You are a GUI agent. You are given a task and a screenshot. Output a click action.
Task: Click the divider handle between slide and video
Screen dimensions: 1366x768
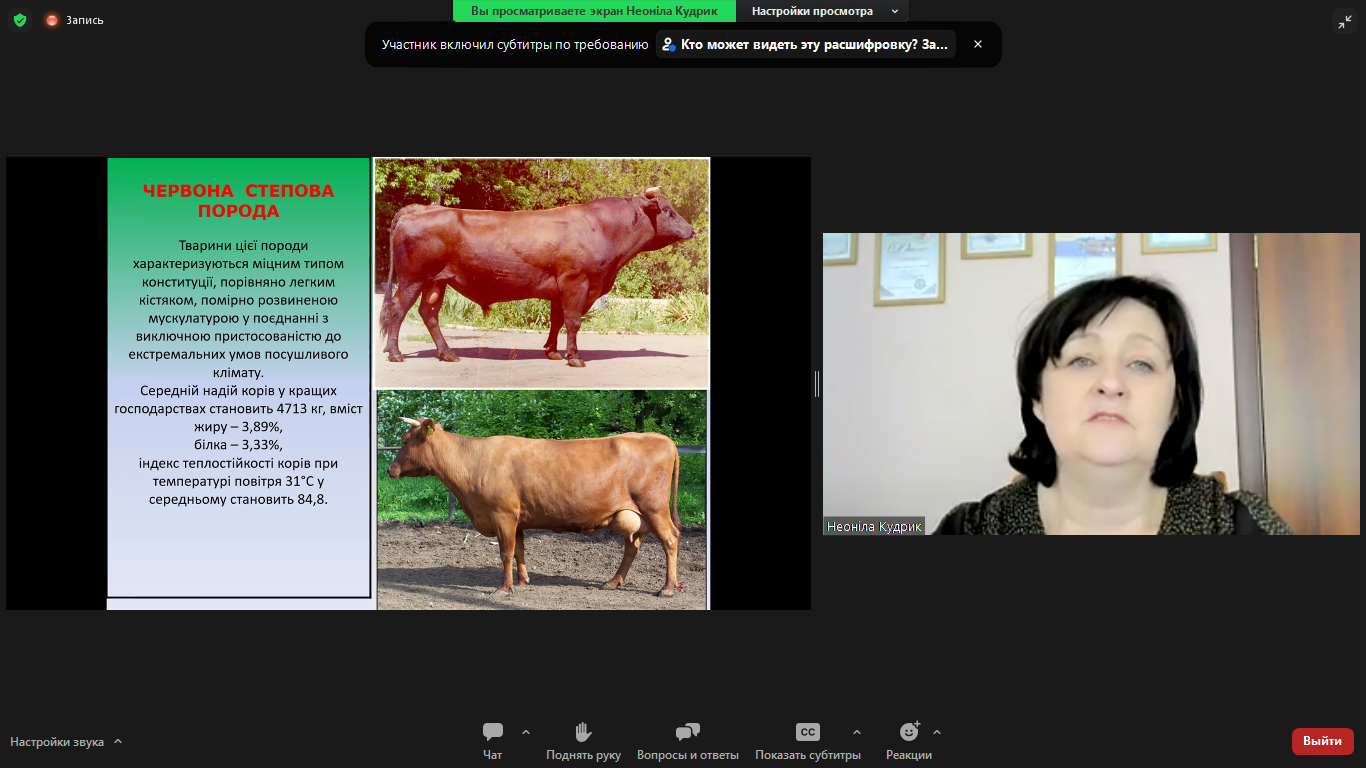pos(817,384)
